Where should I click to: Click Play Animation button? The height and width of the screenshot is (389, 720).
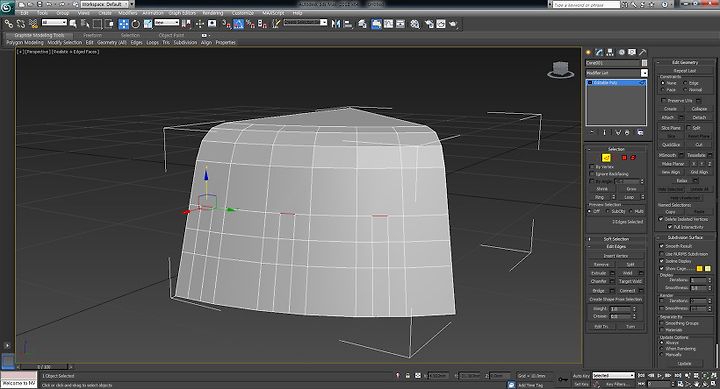click(x=659, y=375)
